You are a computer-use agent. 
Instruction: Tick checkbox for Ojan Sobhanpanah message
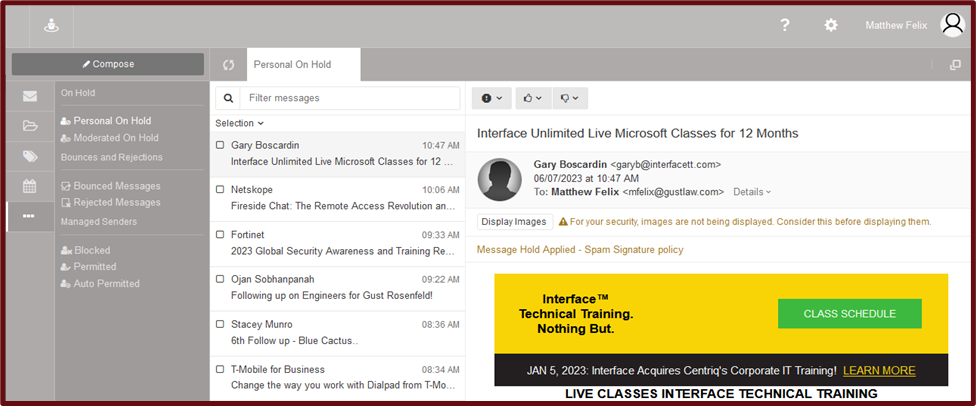(220, 280)
